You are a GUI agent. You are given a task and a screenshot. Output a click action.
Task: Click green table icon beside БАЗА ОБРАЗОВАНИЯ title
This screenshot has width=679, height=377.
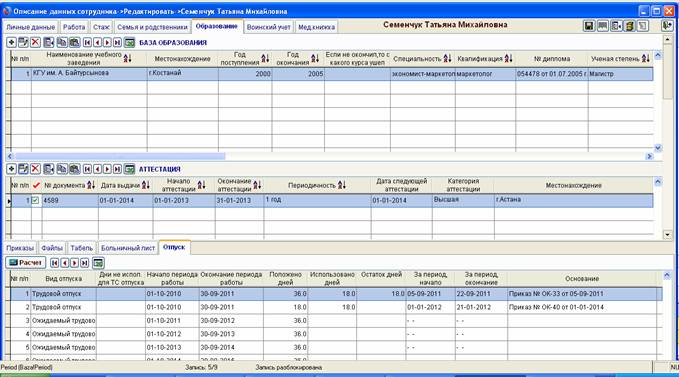pyautogui.click(x=129, y=42)
